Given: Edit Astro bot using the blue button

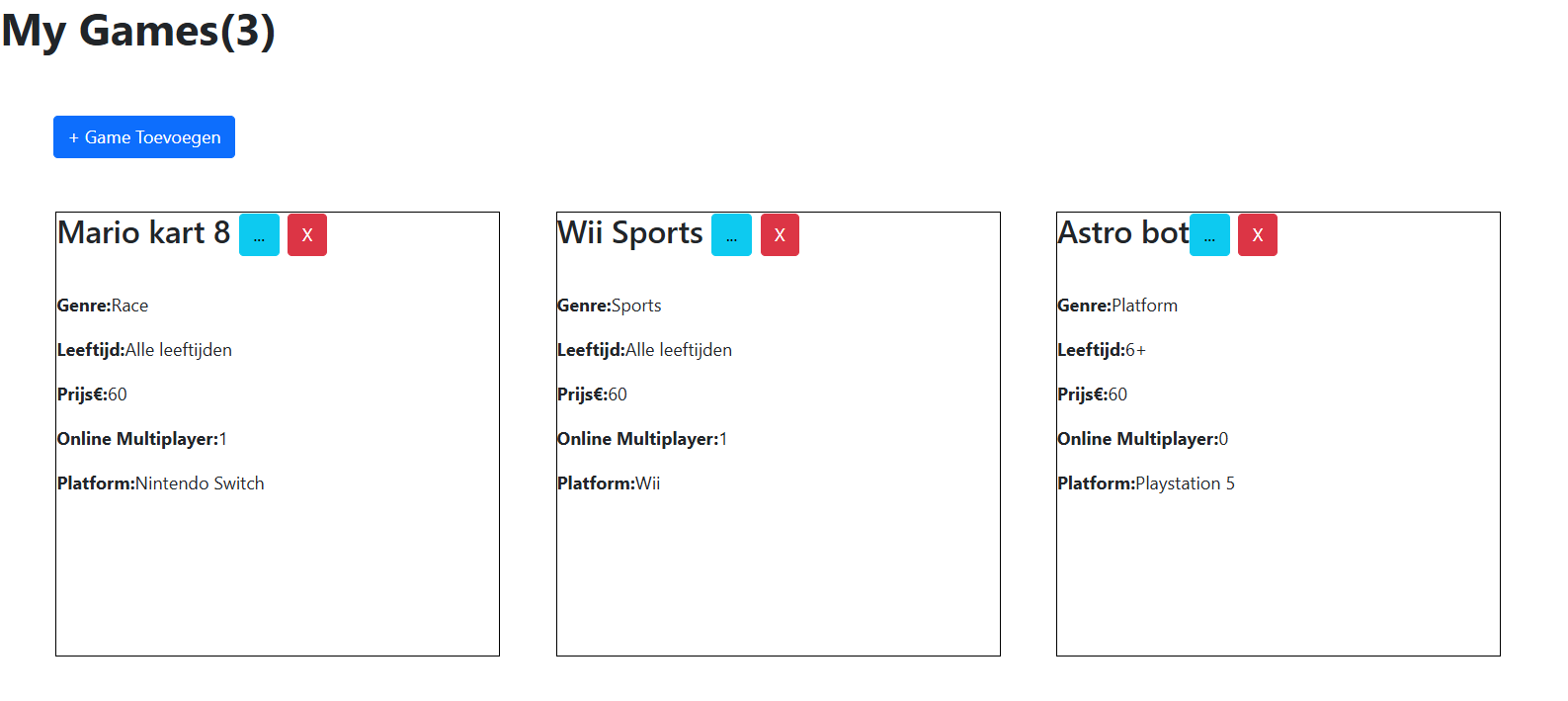Looking at the screenshot, I should pos(1209,235).
